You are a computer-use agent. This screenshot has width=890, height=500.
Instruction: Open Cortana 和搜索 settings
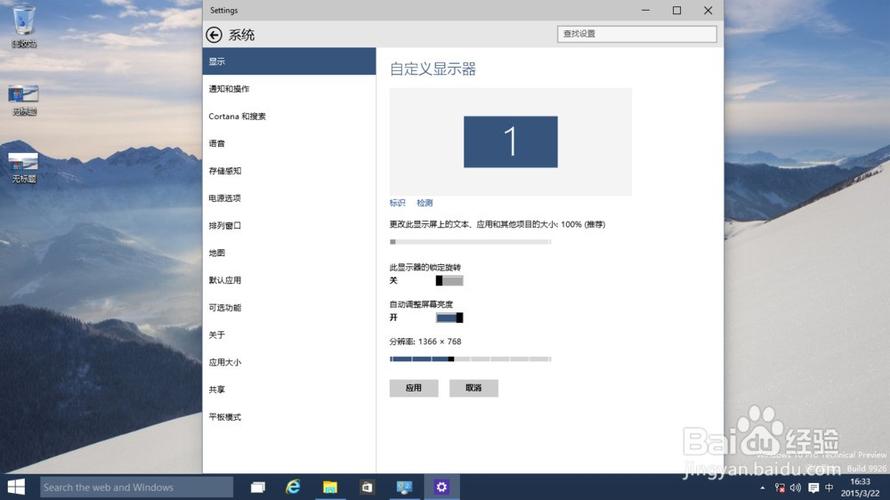pyautogui.click(x=289, y=116)
